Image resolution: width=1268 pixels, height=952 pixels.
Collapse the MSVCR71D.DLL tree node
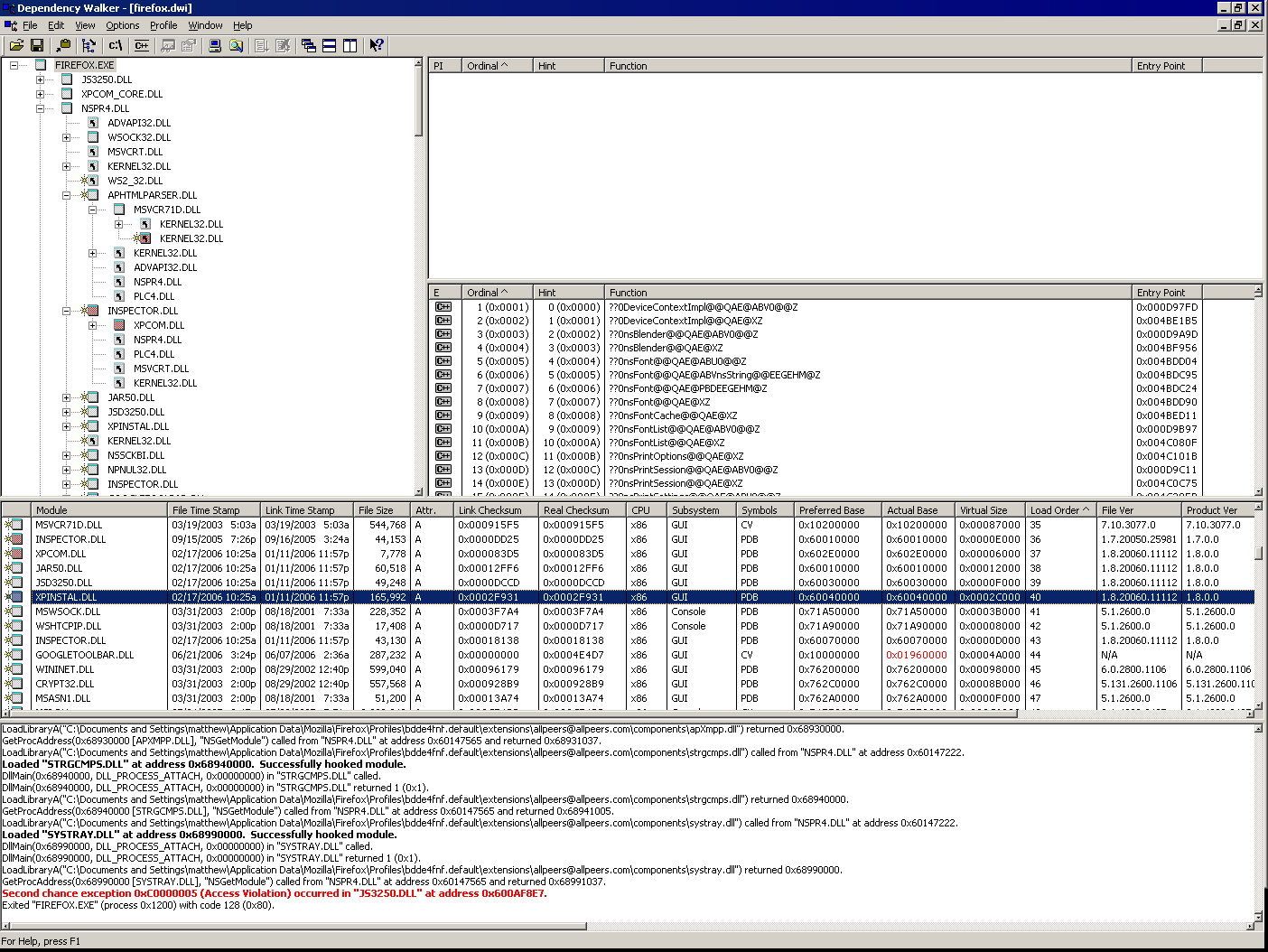point(93,210)
